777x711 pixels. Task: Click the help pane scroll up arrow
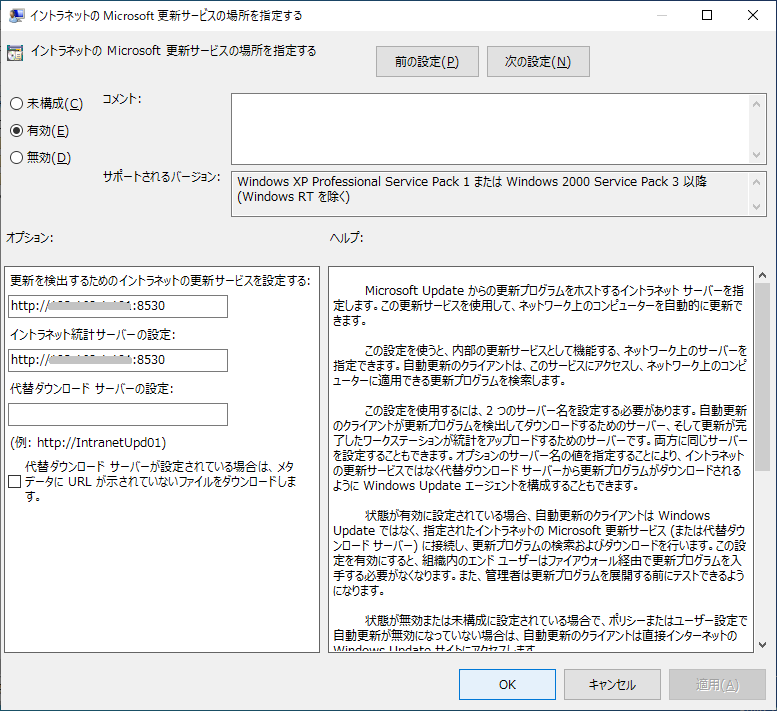(x=763, y=275)
